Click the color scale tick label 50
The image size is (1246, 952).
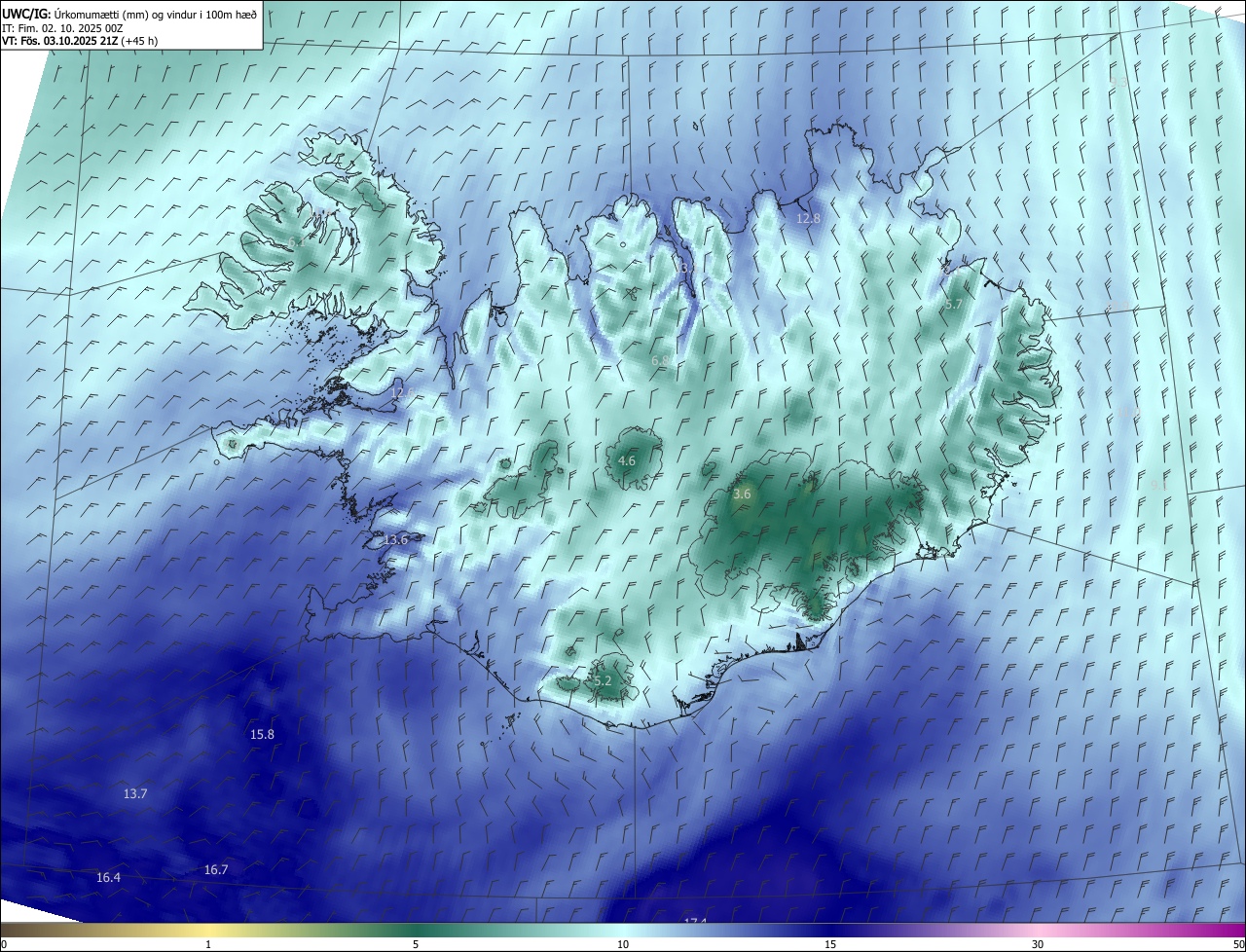(x=1238, y=945)
